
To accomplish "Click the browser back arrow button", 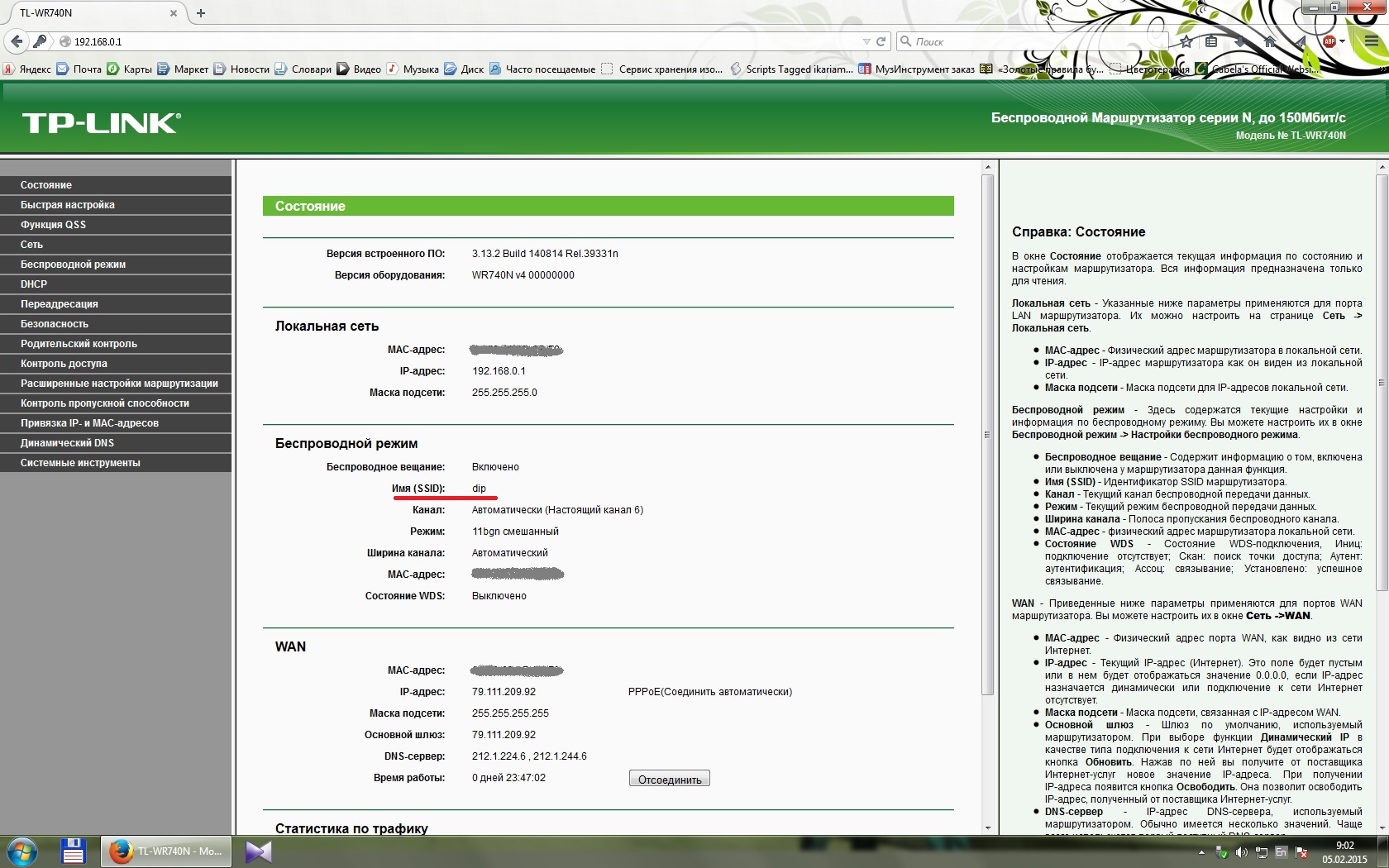I will [17, 41].
